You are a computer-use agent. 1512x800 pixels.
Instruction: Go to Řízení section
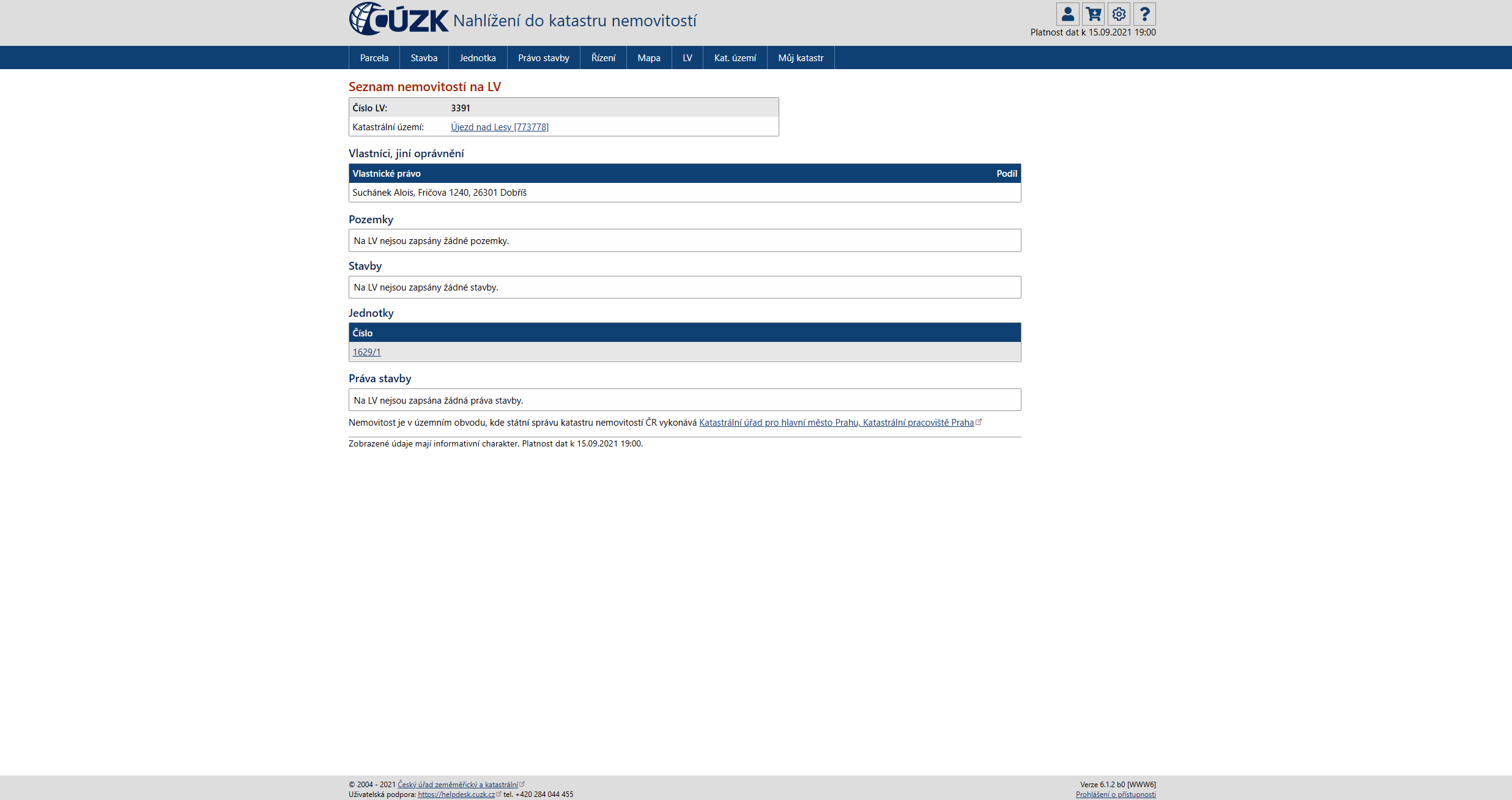603,58
